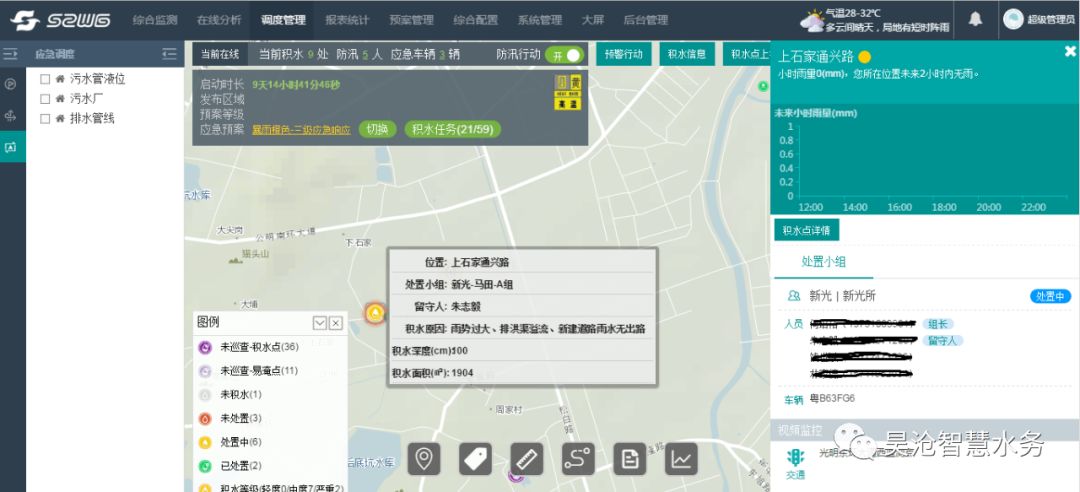Click the 预警行动 button
The height and width of the screenshot is (492, 1080).
pyautogui.click(x=623, y=54)
